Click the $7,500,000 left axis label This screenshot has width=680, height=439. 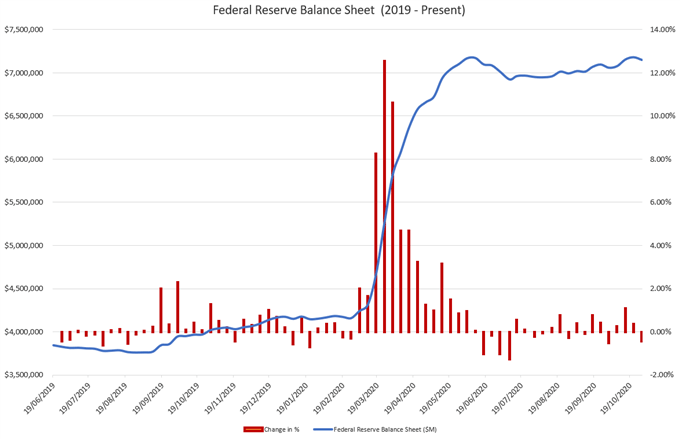point(23,29)
